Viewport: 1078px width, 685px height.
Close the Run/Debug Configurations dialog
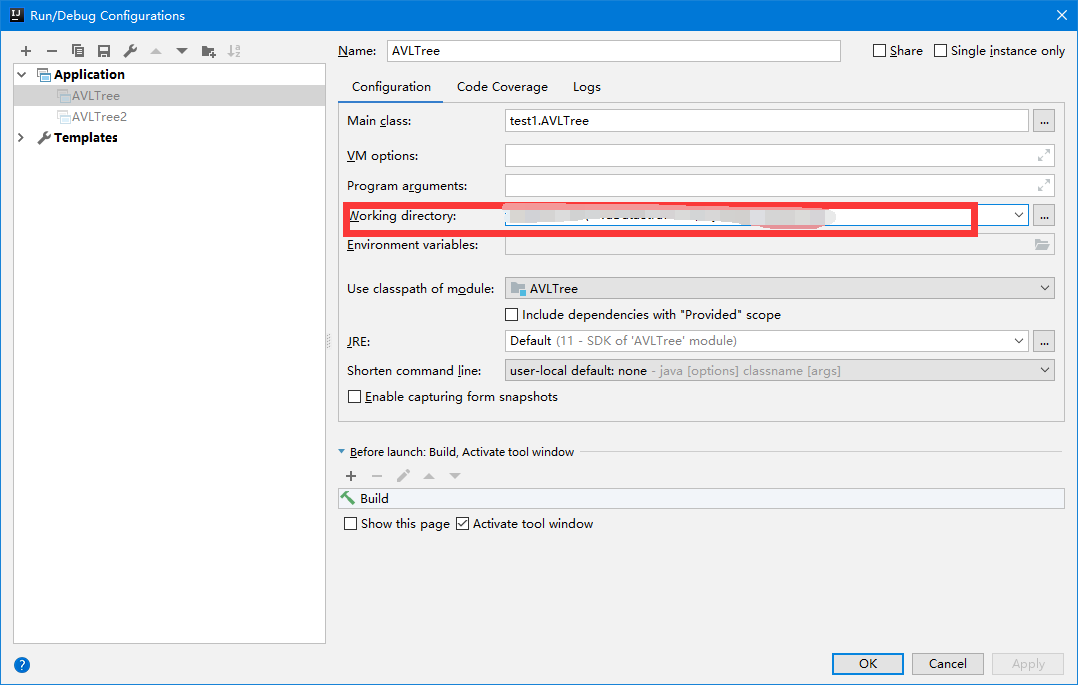(1062, 15)
